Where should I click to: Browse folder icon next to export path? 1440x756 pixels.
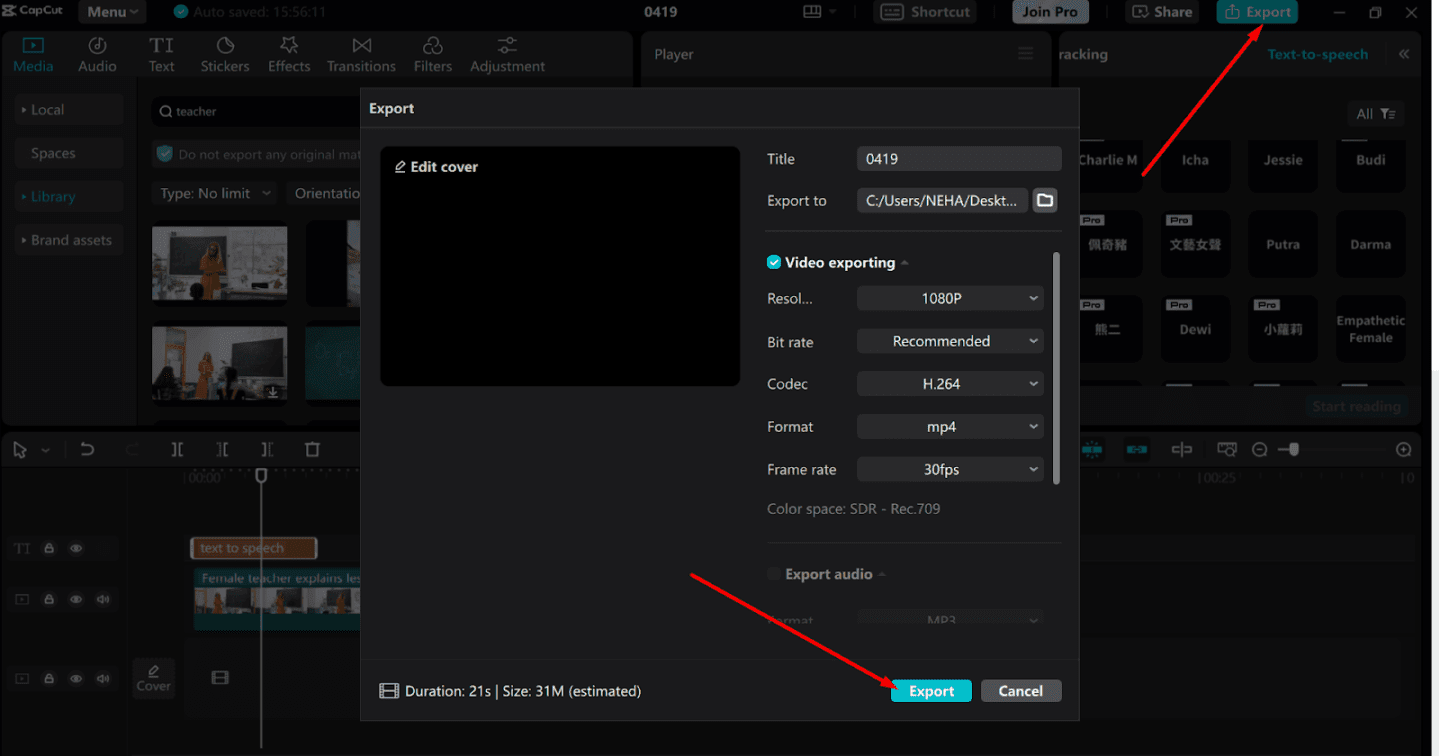(1045, 200)
